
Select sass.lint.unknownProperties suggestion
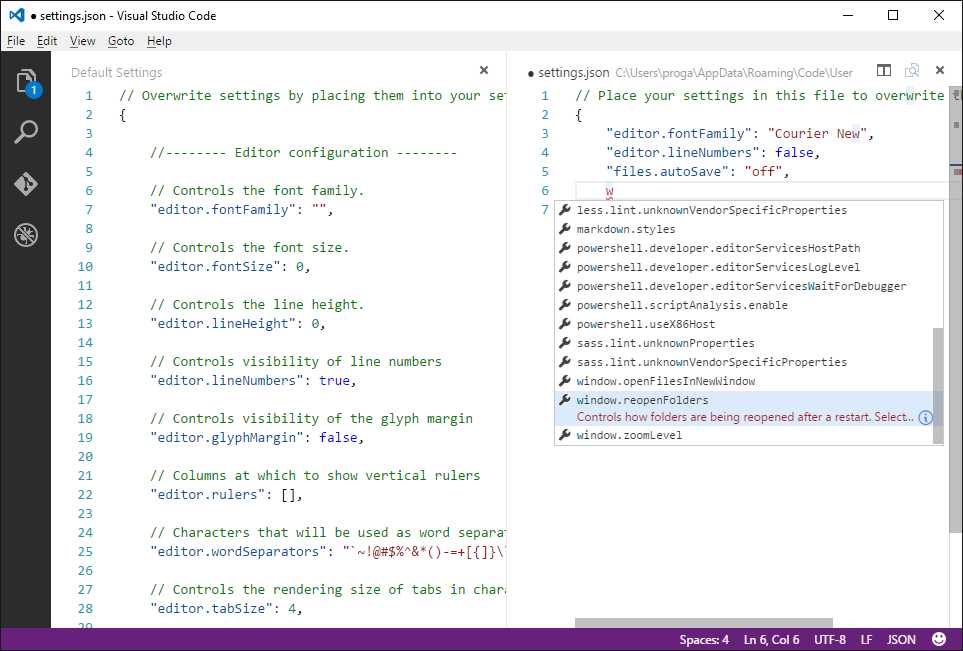(x=744, y=343)
